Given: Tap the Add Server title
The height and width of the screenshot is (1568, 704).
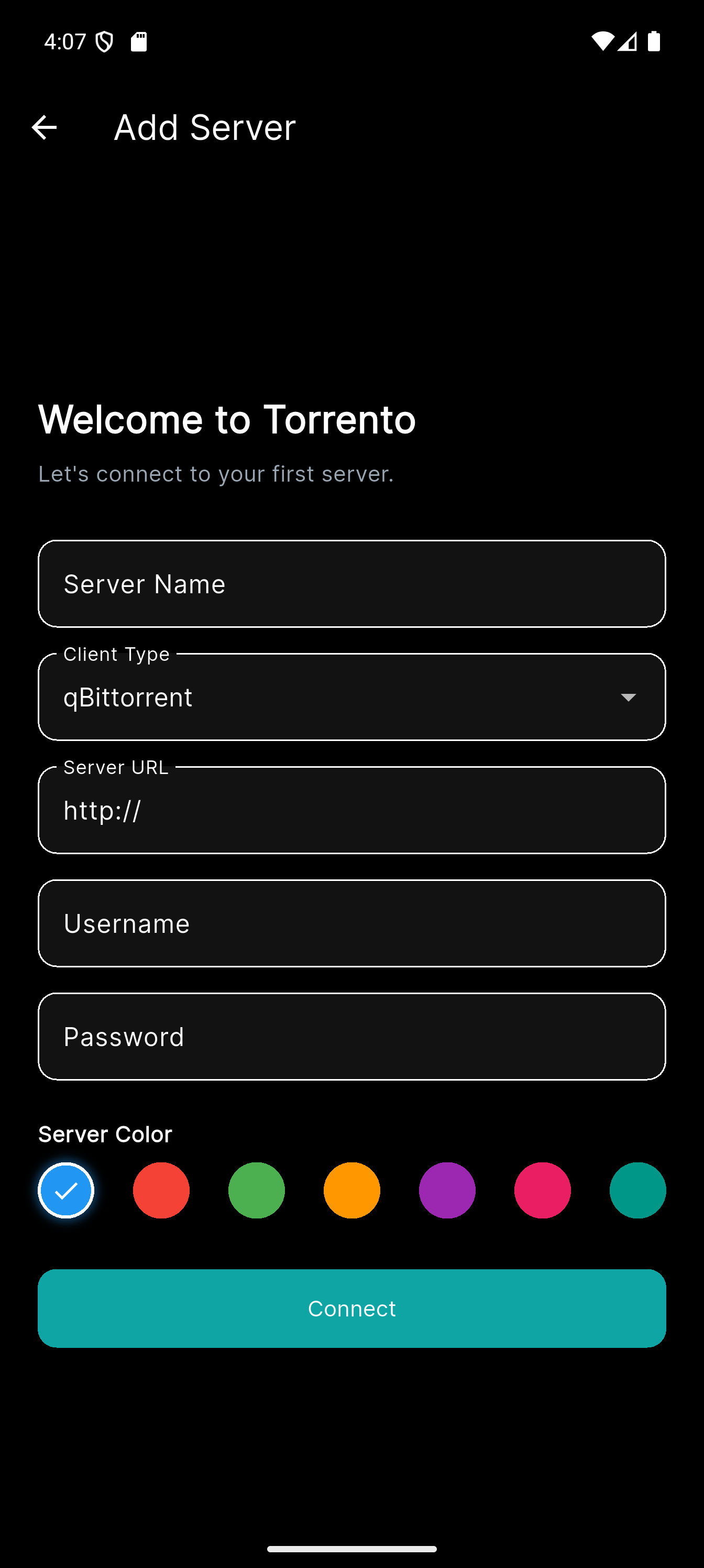Looking at the screenshot, I should coord(204,127).
